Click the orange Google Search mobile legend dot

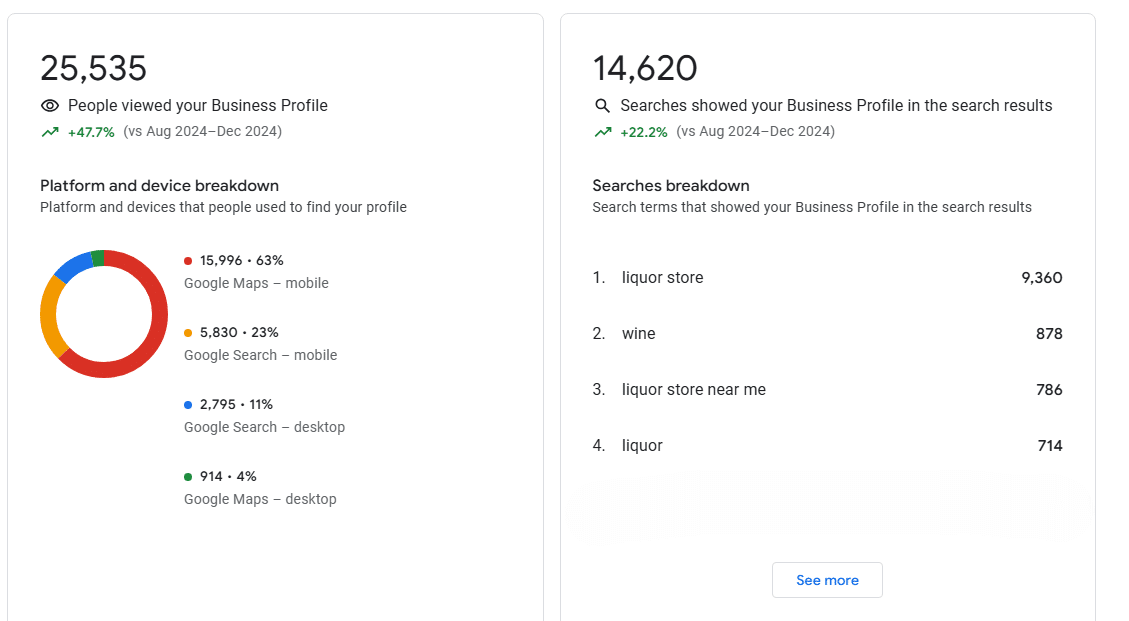pos(188,333)
